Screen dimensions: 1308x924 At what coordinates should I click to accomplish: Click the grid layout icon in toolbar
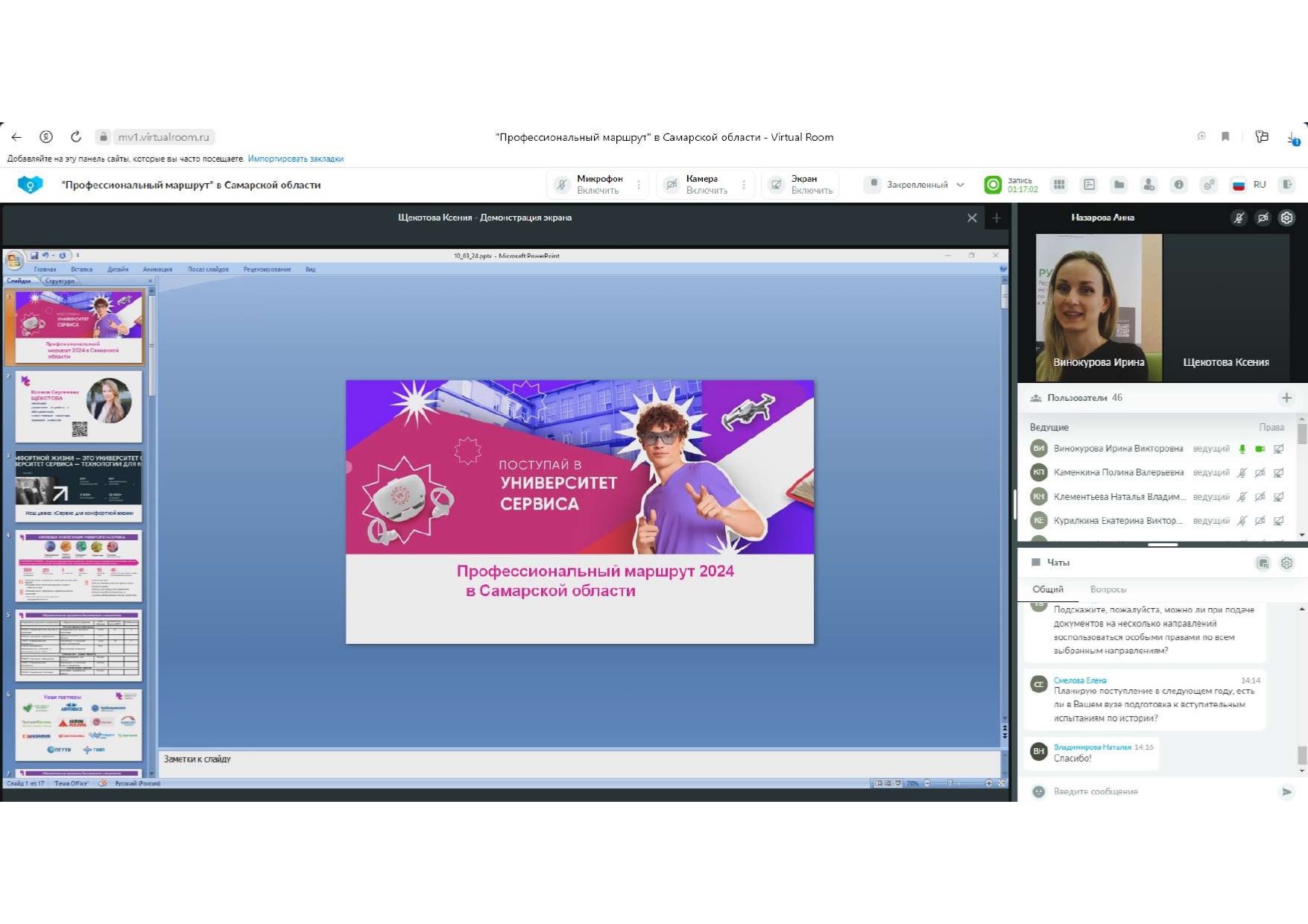(x=1059, y=185)
